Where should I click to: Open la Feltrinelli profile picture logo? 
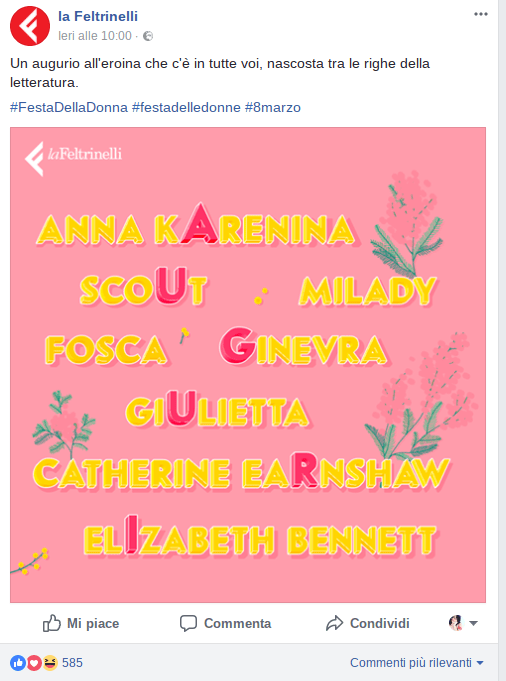tap(30, 26)
